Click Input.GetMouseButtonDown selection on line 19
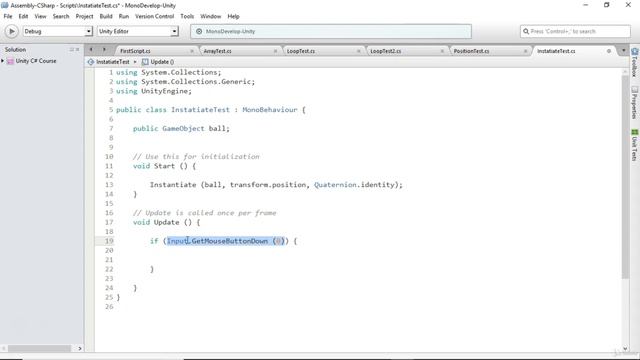 226,241
